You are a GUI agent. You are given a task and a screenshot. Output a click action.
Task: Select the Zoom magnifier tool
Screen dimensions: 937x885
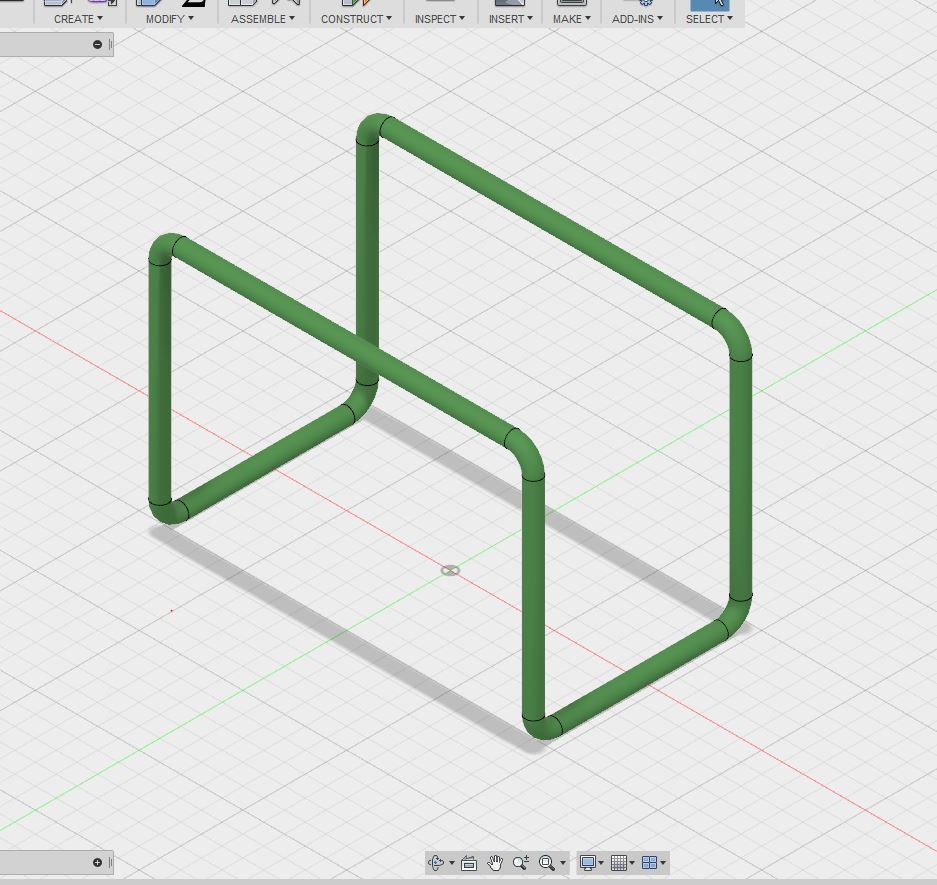pyautogui.click(x=521, y=863)
